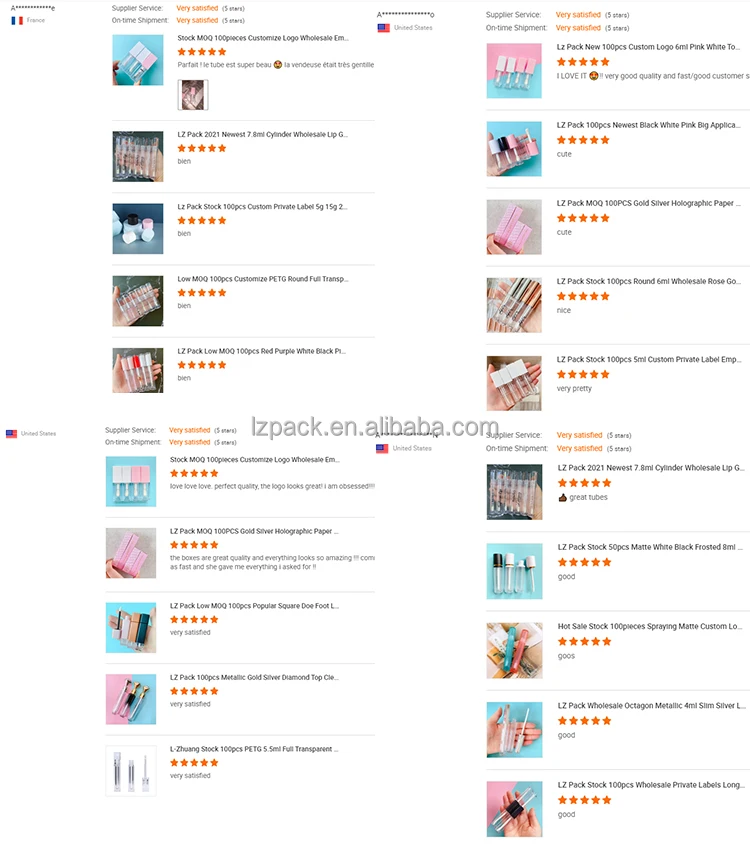Click the France flag icon
Viewport: 750px width, 856px height.
pyautogui.click(x=17, y=20)
